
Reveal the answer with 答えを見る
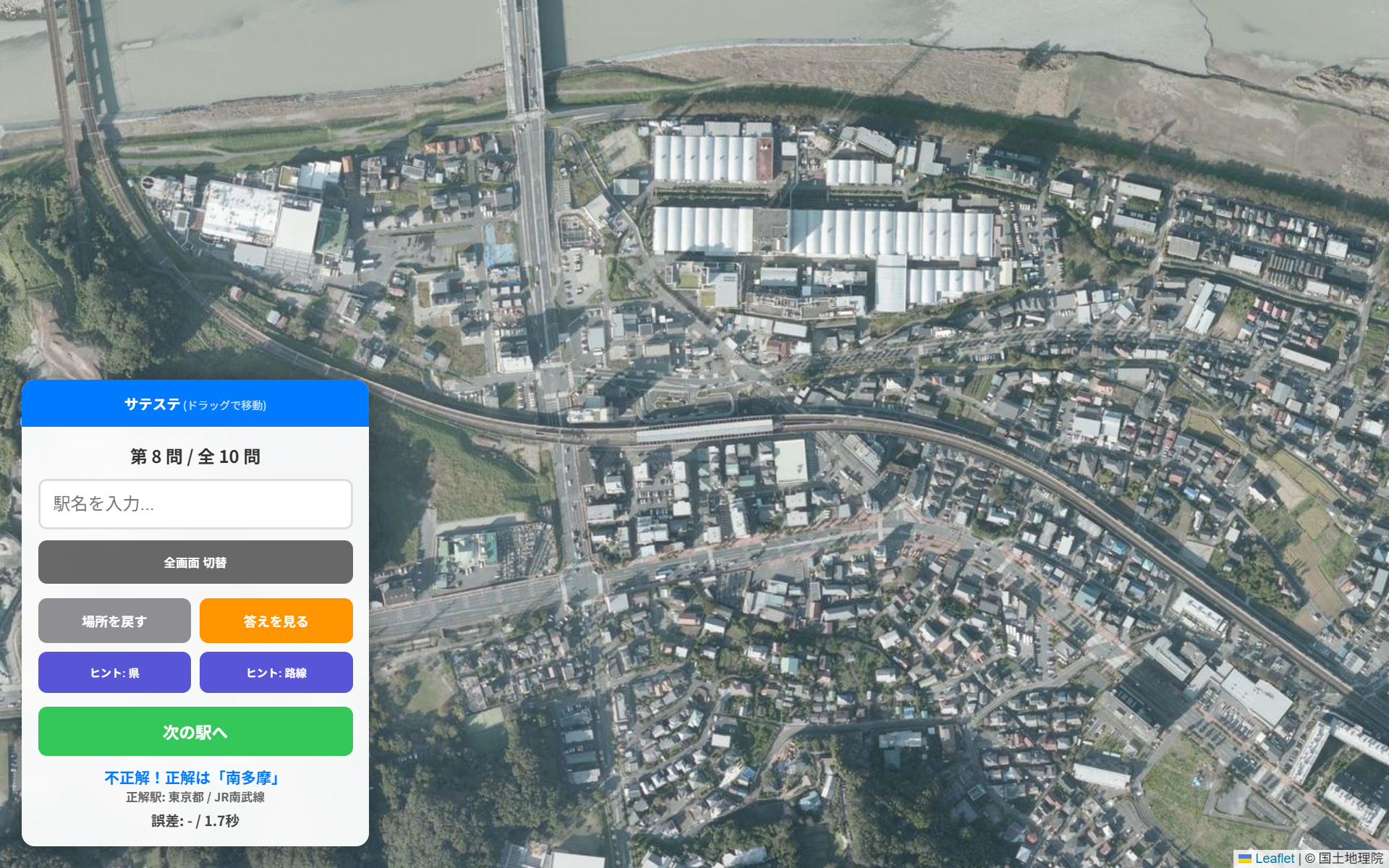pyautogui.click(x=276, y=621)
